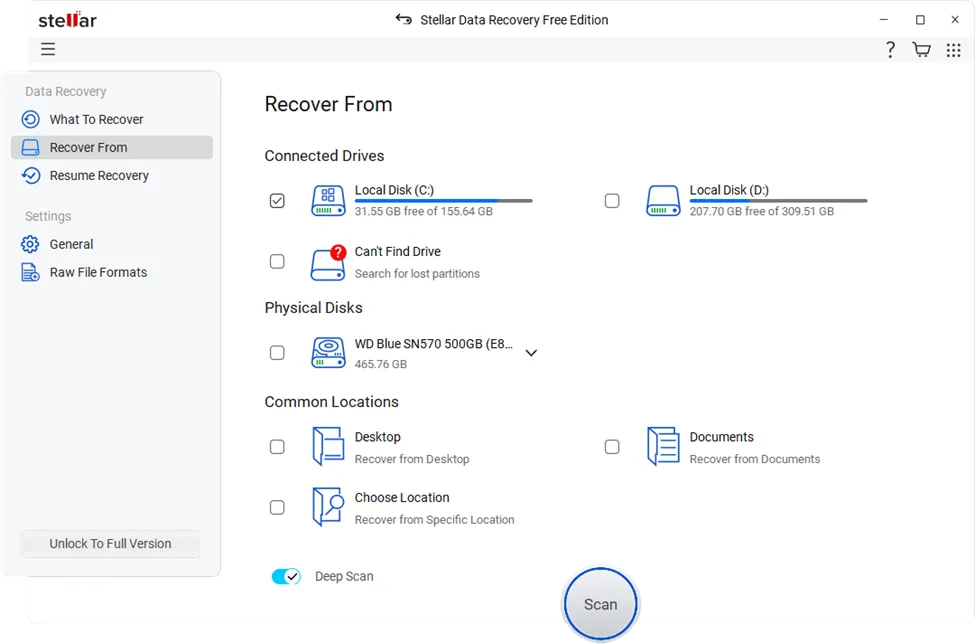Click the General settings gear icon
This screenshot has height=644, width=975.
pos(30,244)
